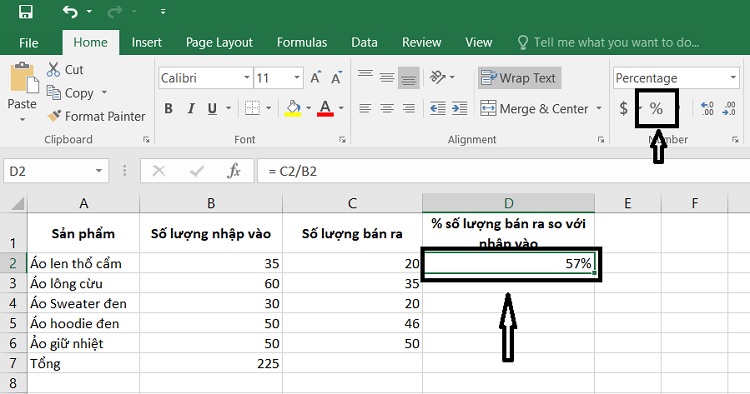Open fill color palette arrow
Screen dimensions: 750x394
[x=309, y=108]
